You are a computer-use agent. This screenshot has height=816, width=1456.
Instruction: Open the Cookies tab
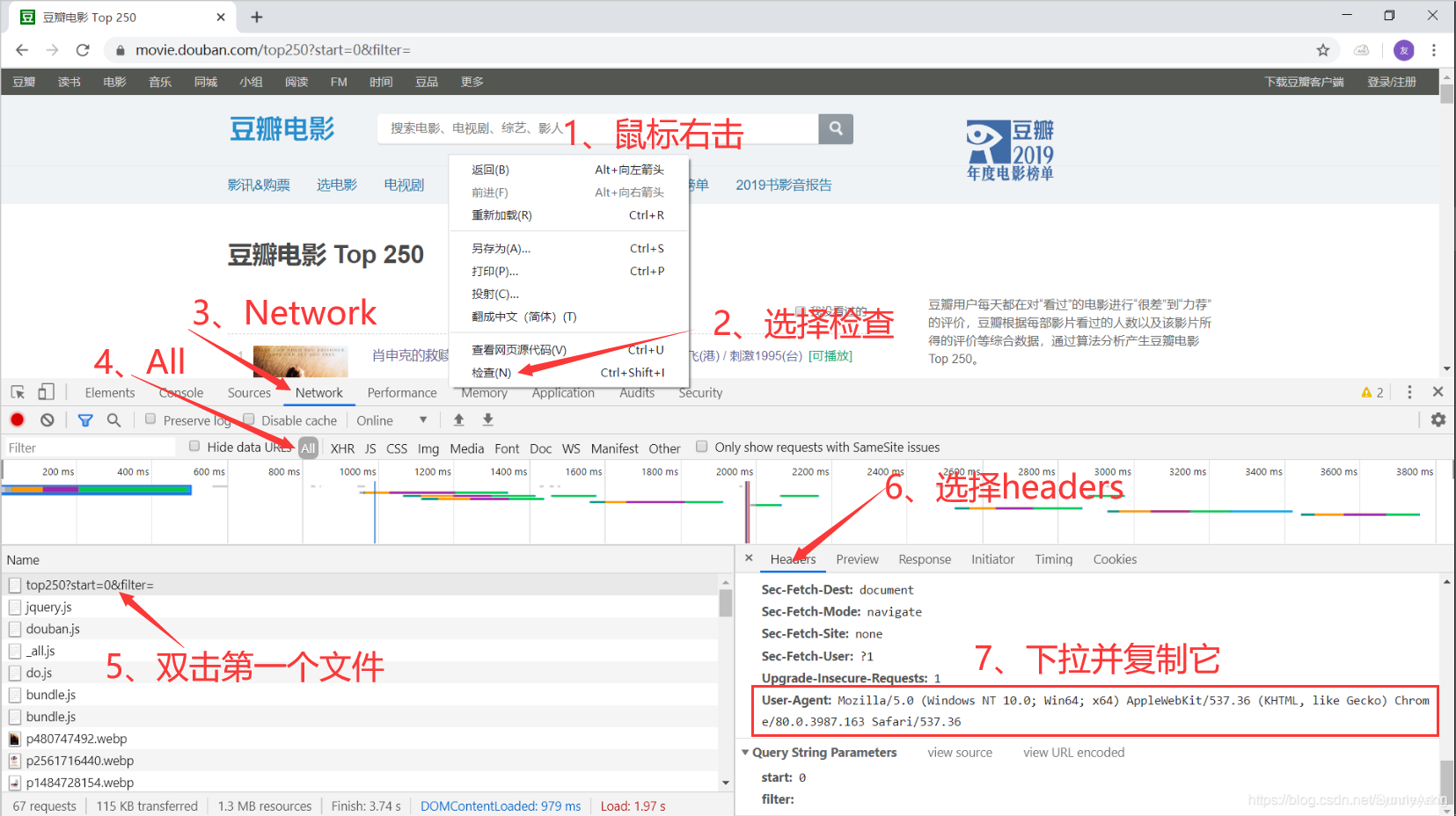(x=1115, y=559)
